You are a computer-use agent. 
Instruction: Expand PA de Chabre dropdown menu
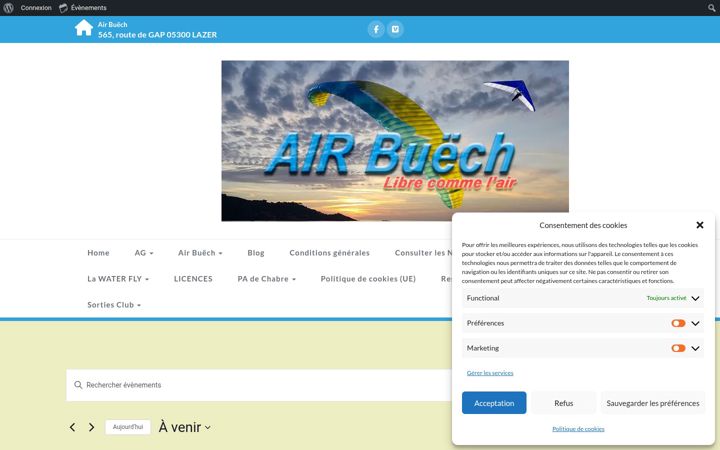point(266,279)
